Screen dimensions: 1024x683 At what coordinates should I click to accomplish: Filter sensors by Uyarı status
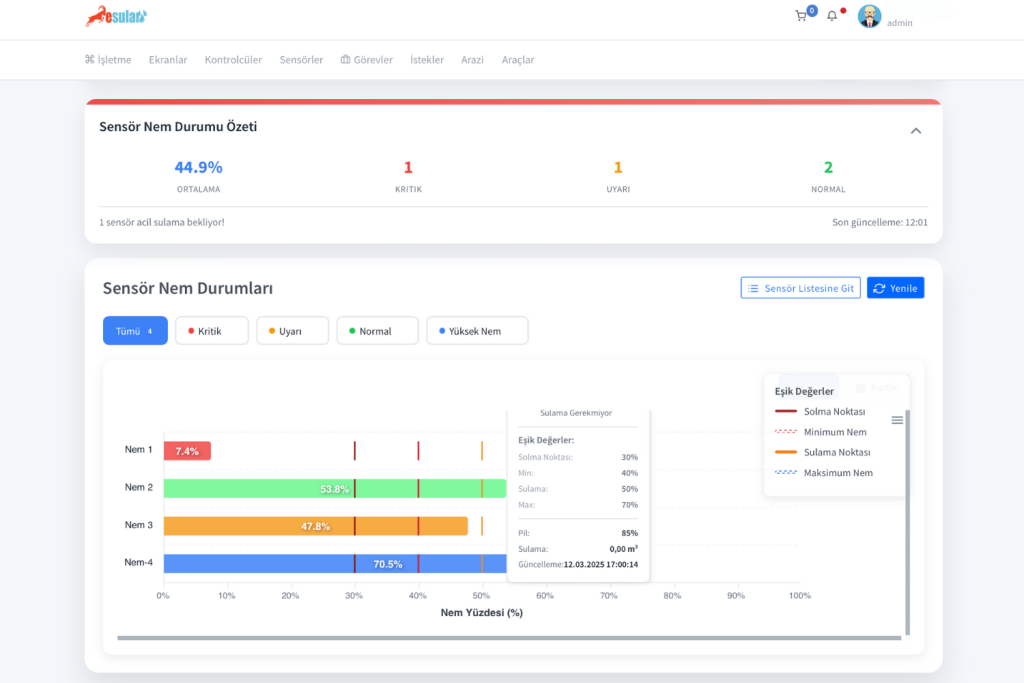click(292, 331)
